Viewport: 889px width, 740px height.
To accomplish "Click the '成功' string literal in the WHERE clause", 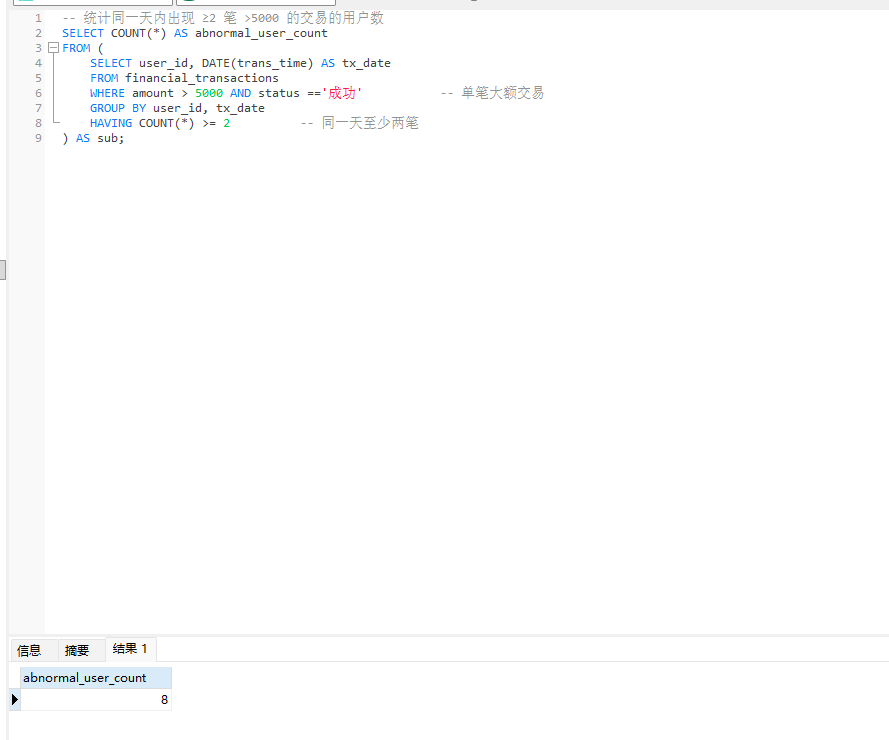I will tap(343, 92).
